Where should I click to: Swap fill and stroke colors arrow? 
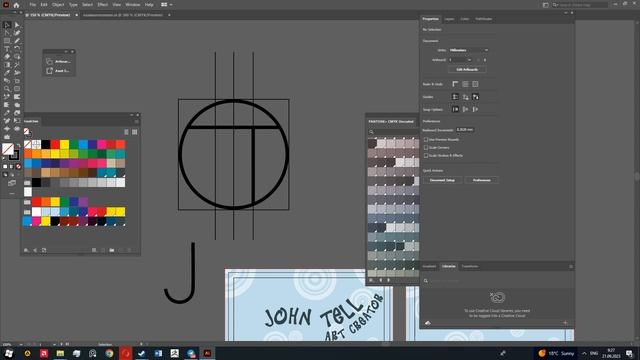coord(18,145)
